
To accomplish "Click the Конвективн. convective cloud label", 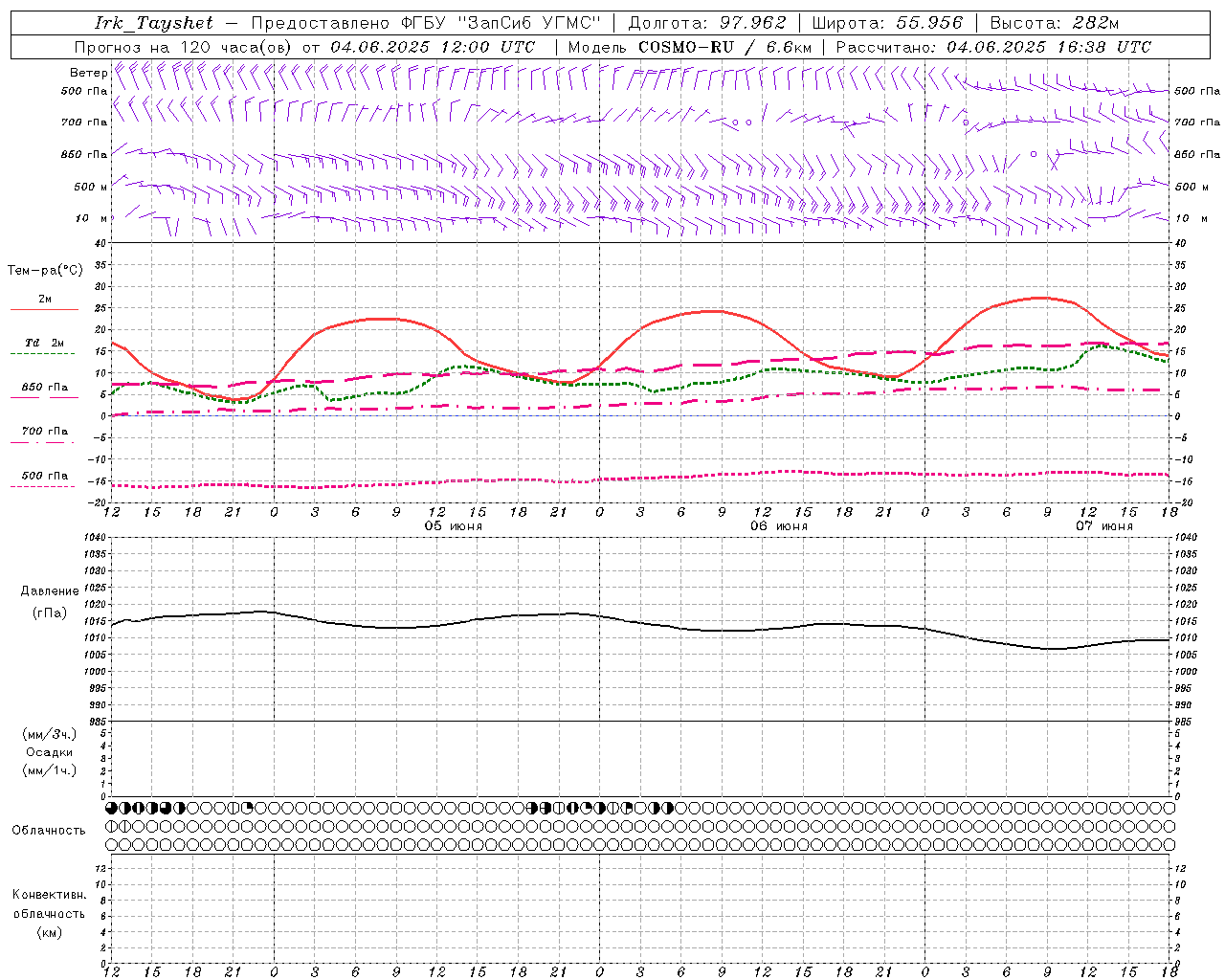I will pyautogui.click(x=50, y=895).
